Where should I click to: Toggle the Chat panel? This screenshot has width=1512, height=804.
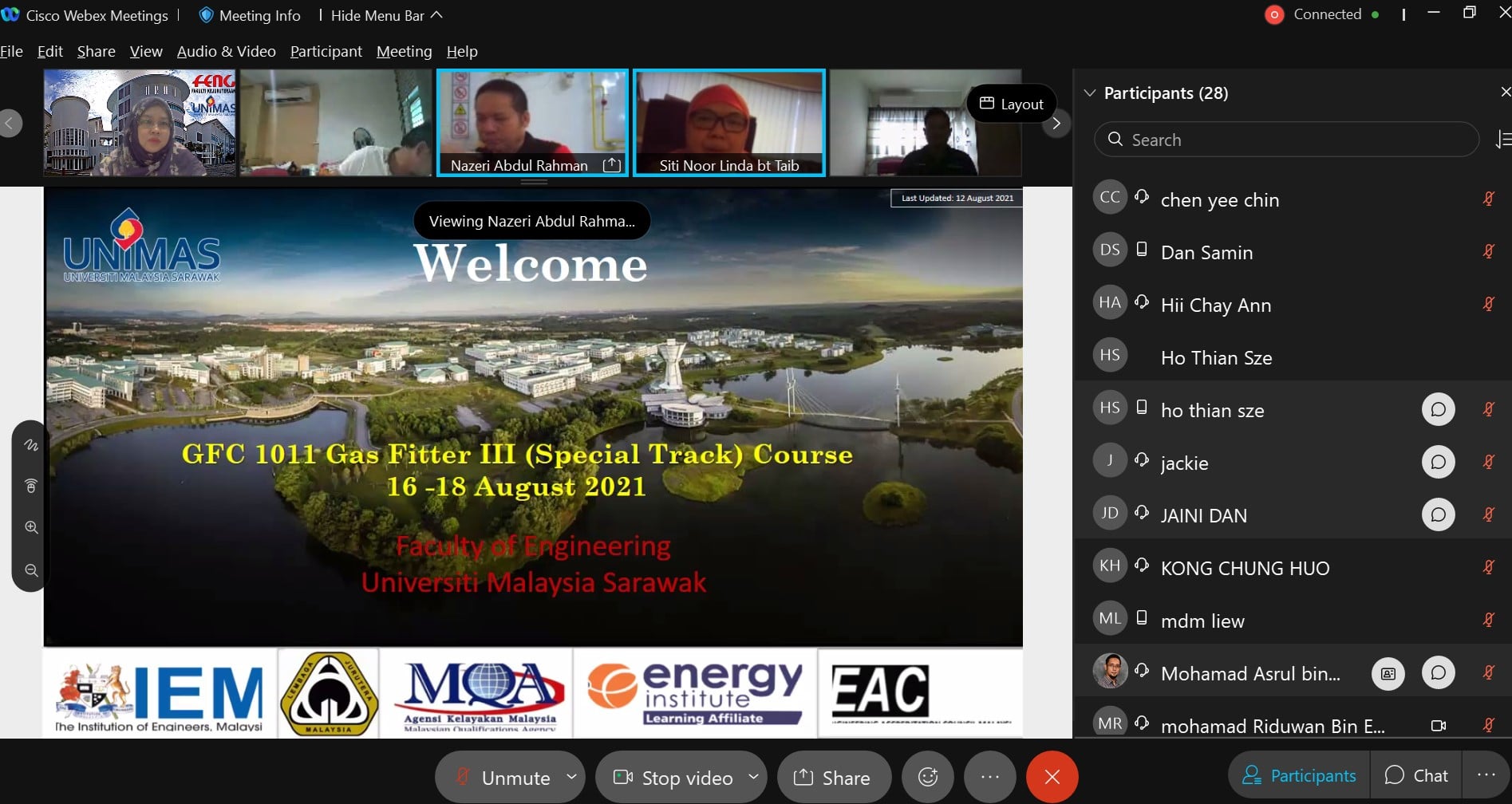click(x=1417, y=775)
